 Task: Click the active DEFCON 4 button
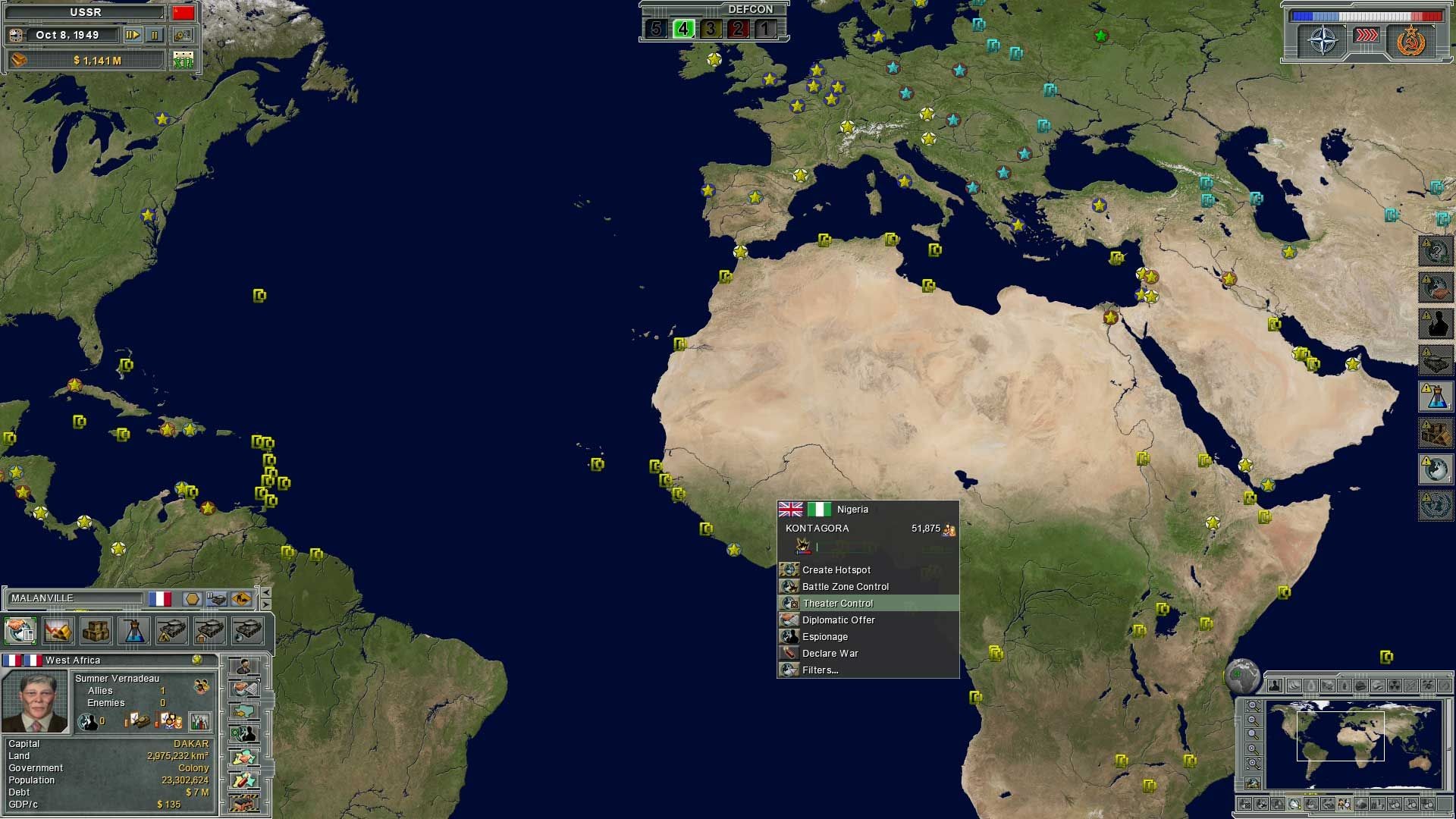pos(683,29)
